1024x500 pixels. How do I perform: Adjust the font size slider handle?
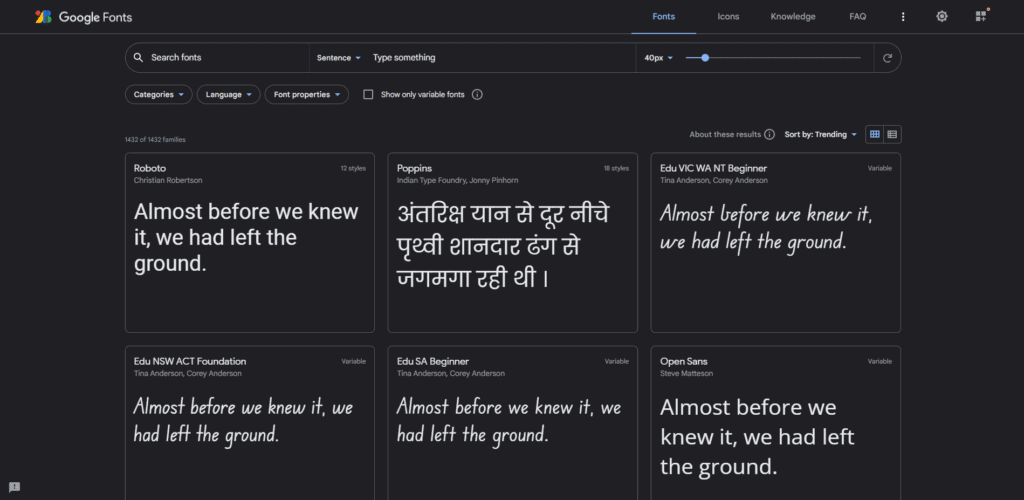tap(705, 57)
